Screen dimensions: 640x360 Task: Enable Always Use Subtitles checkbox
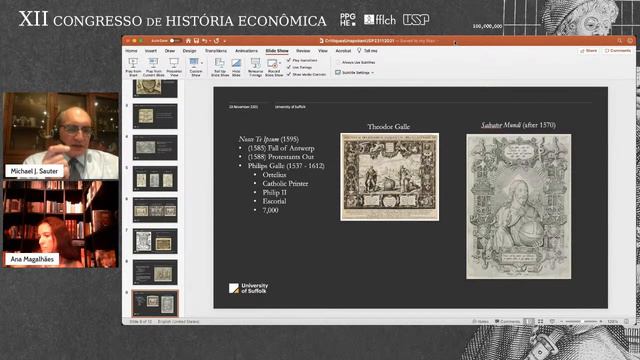click(x=338, y=62)
